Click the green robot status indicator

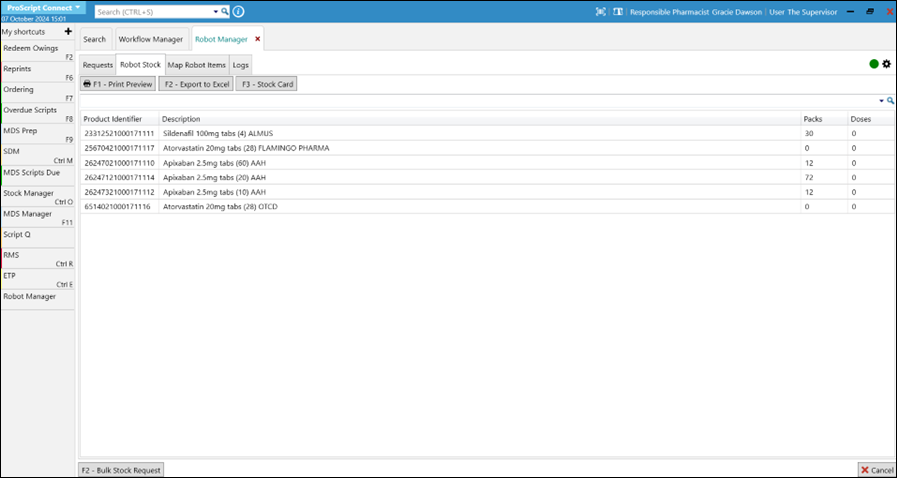tap(874, 64)
